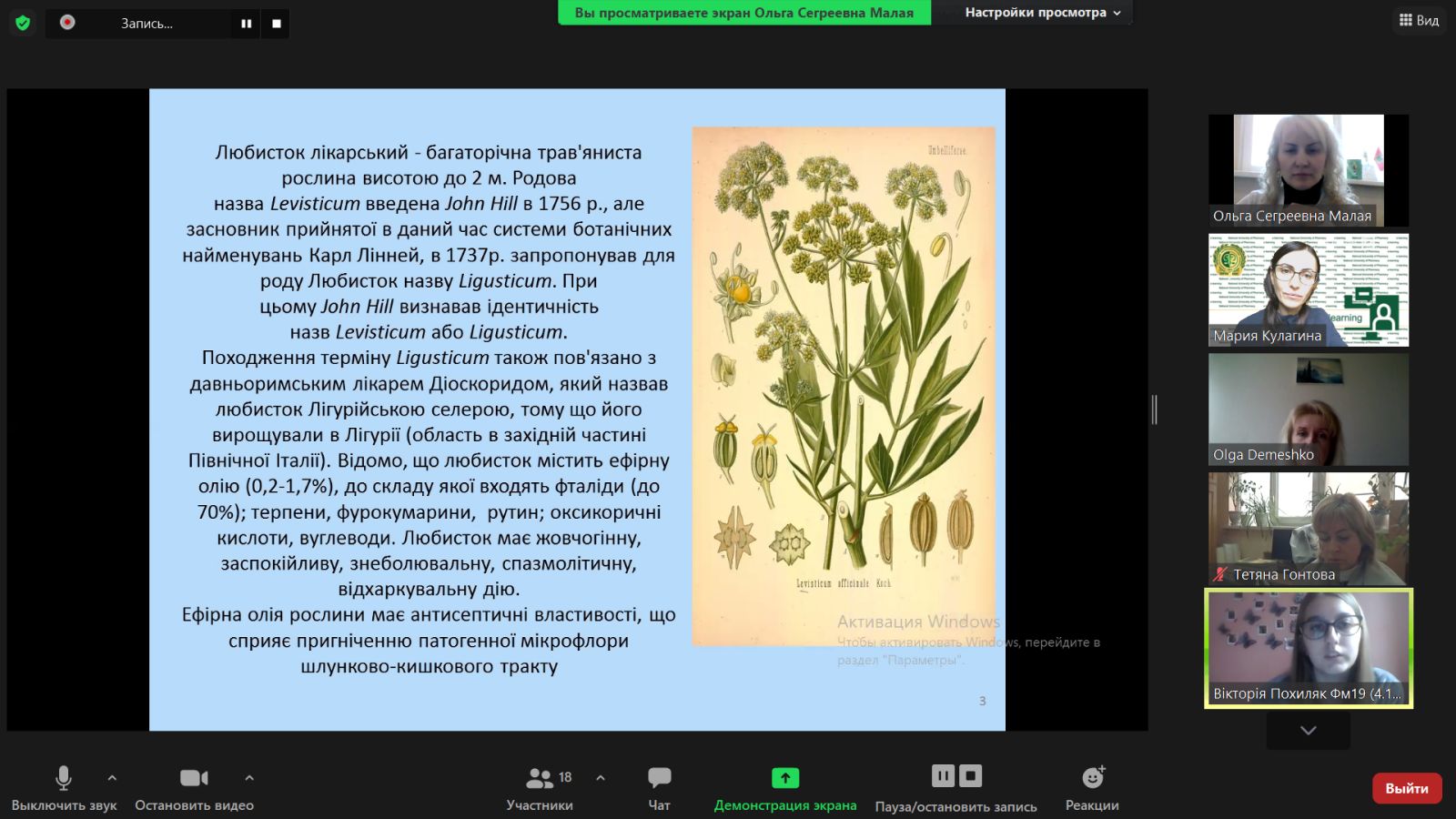Image resolution: width=1456 pixels, height=819 pixels.
Task: Click slide page number 3
Action: click(982, 701)
